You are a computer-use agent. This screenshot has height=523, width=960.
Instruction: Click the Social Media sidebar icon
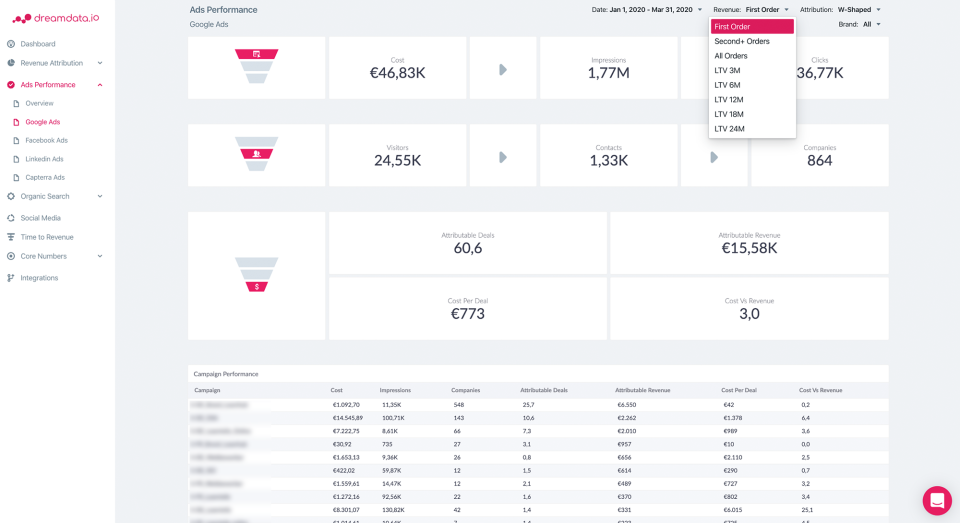[x=11, y=218]
